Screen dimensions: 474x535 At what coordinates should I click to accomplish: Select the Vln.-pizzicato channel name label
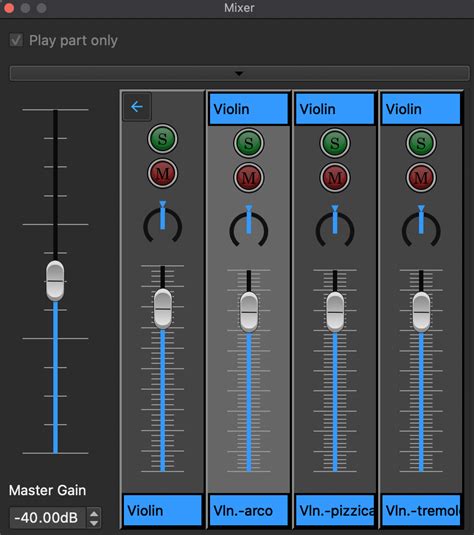pos(335,510)
